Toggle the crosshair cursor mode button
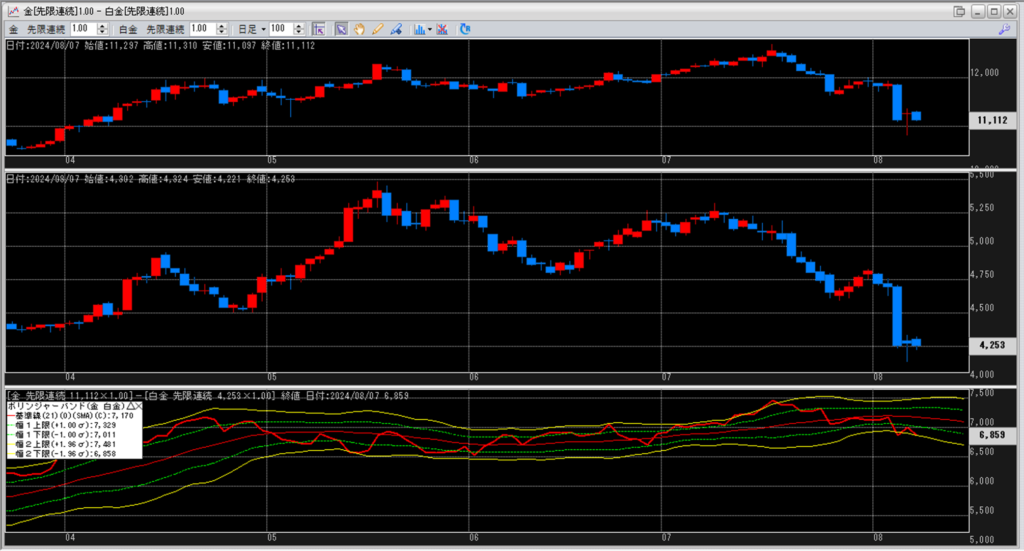Image resolution: width=1024 pixels, height=551 pixels. [318, 29]
